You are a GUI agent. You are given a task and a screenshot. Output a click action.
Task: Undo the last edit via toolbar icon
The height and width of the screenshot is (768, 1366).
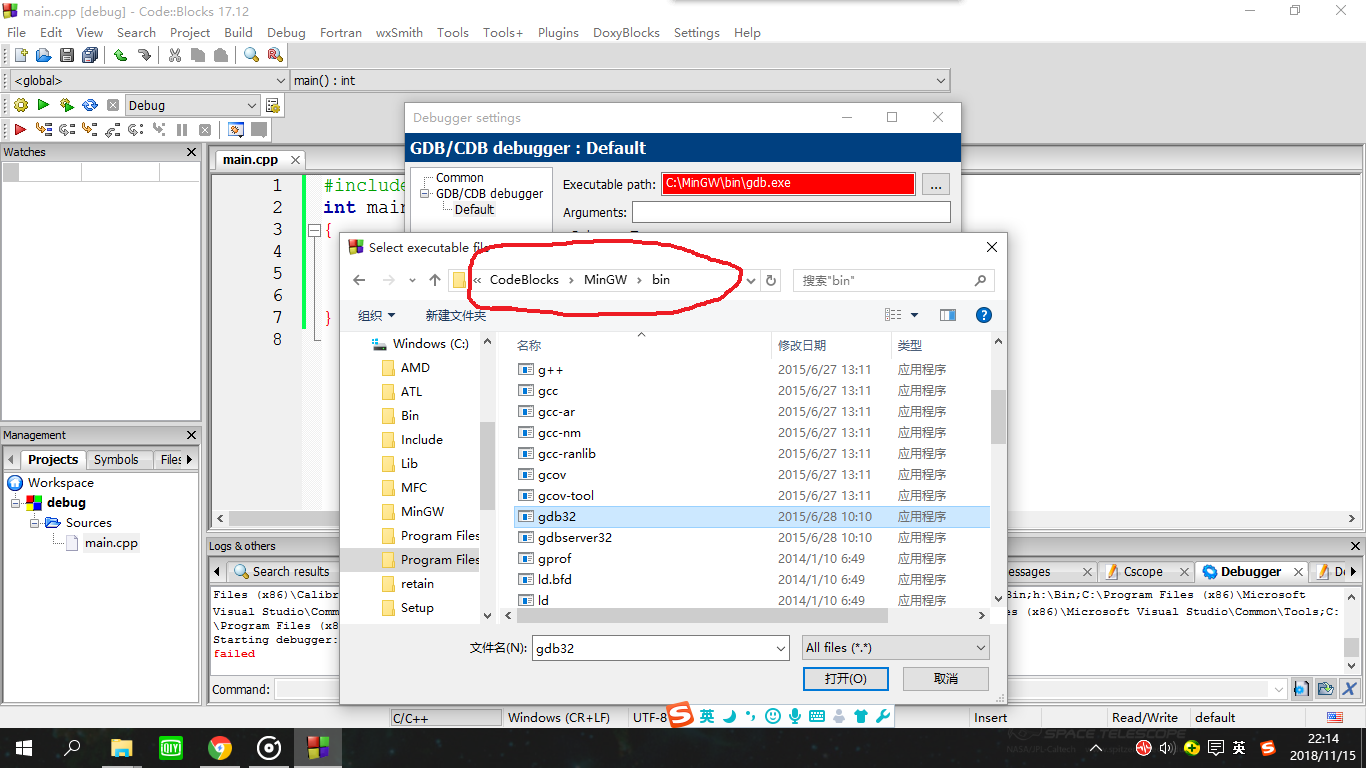(118, 54)
